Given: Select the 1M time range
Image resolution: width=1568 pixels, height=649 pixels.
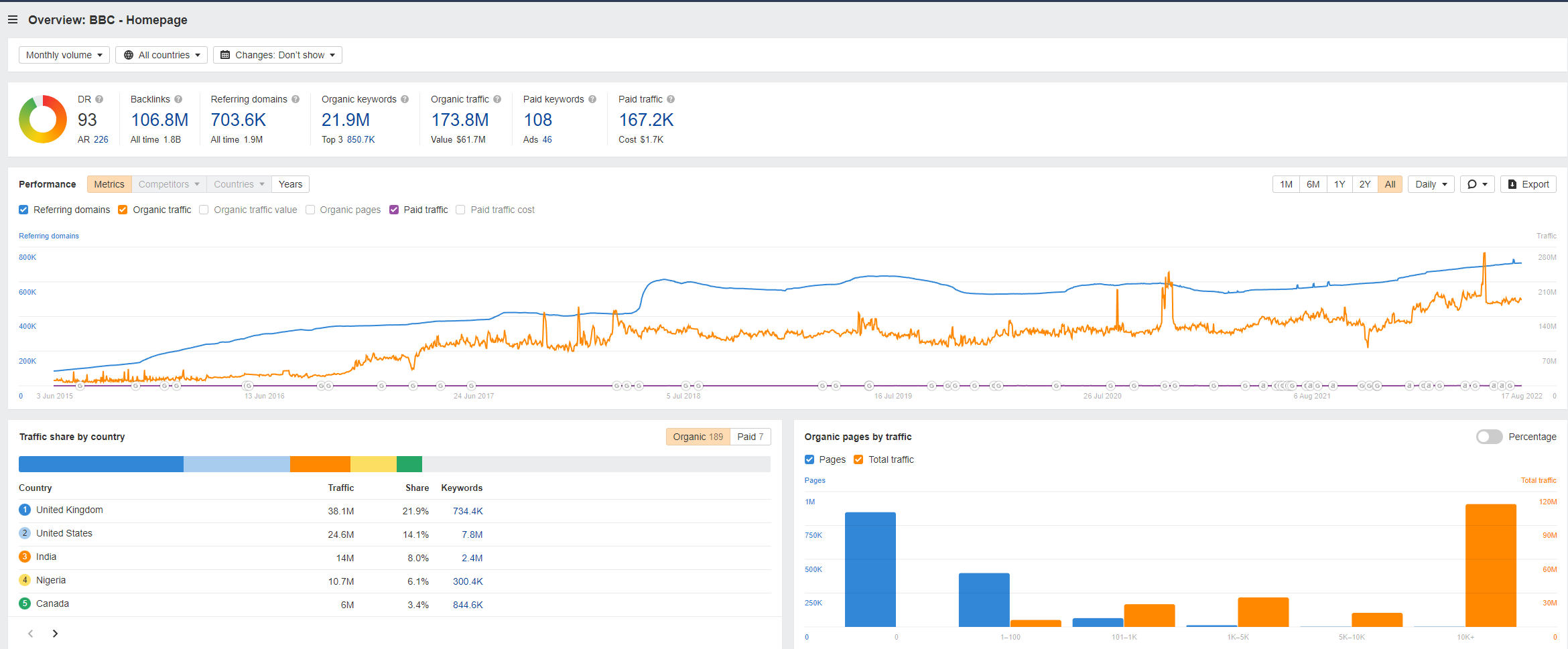Looking at the screenshot, I should point(1287,184).
